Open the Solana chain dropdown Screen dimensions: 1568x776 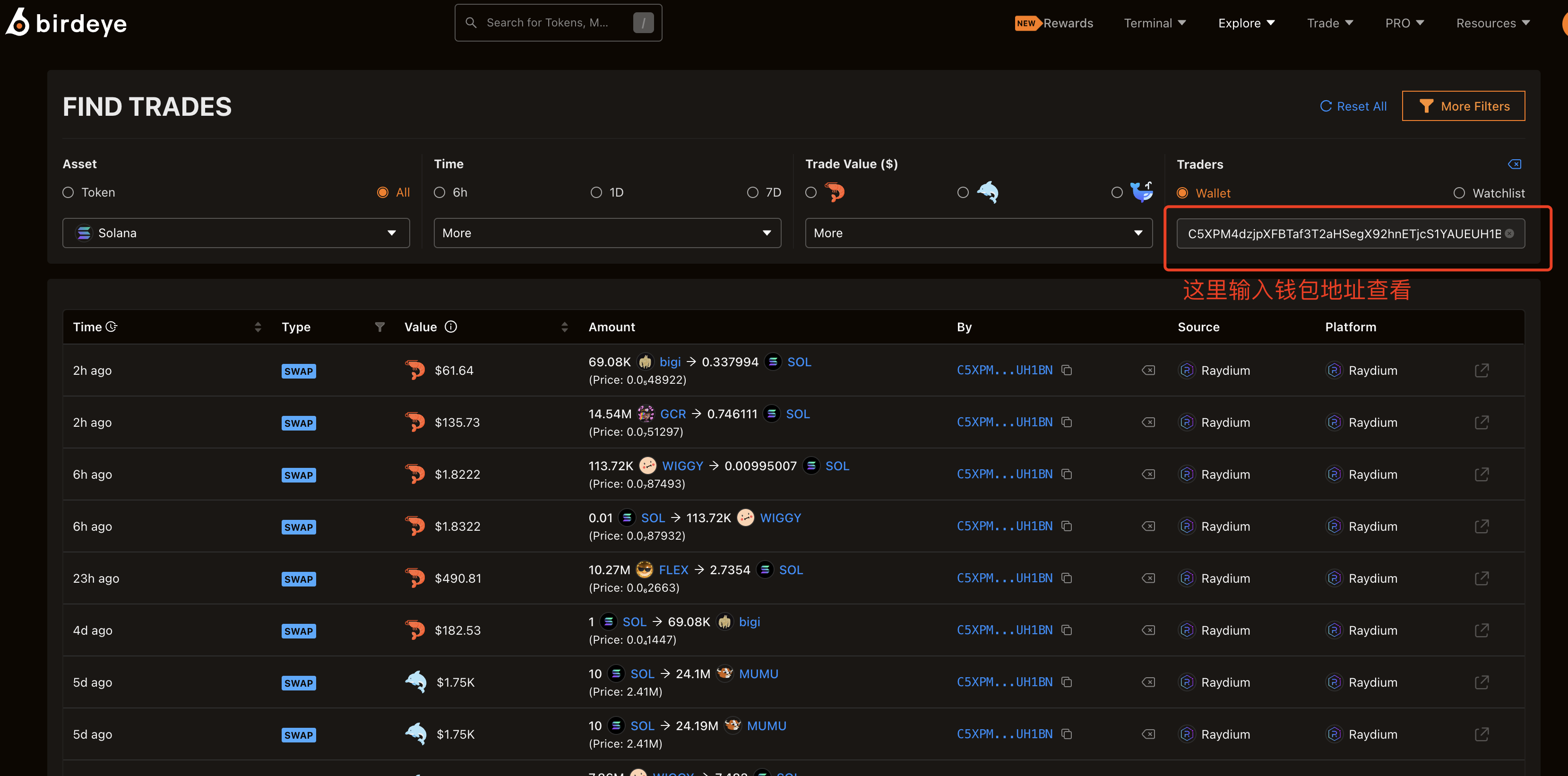[x=236, y=233]
